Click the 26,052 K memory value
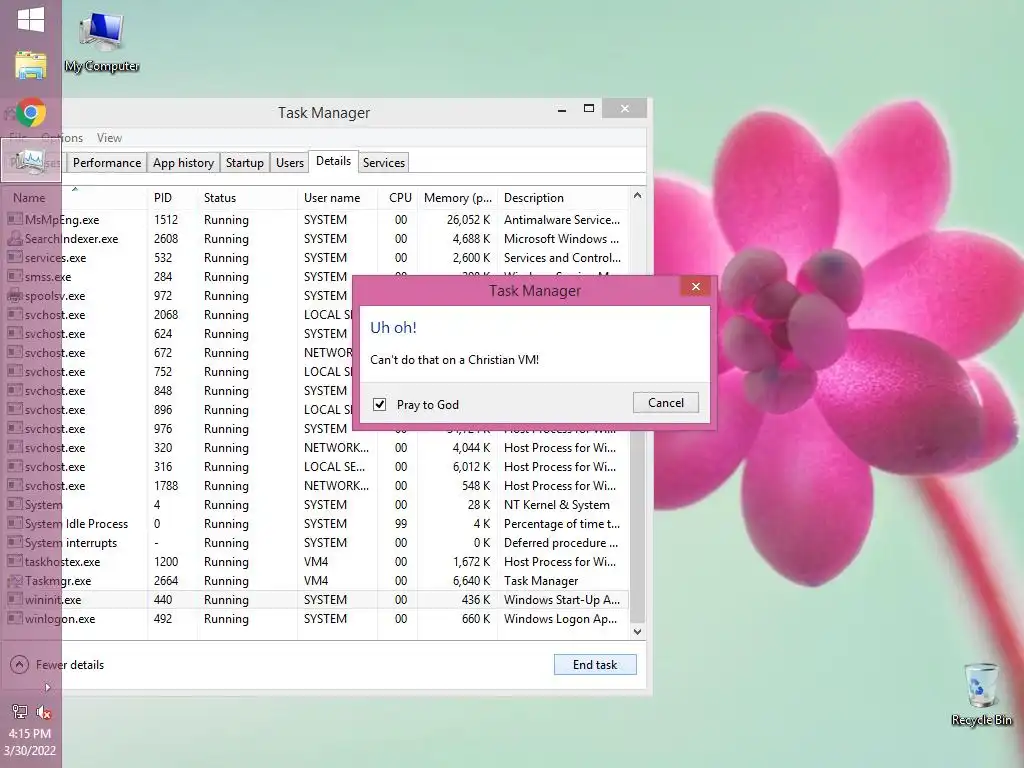The width and height of the screenshot is (1024, 768). [x=468, y=219]
